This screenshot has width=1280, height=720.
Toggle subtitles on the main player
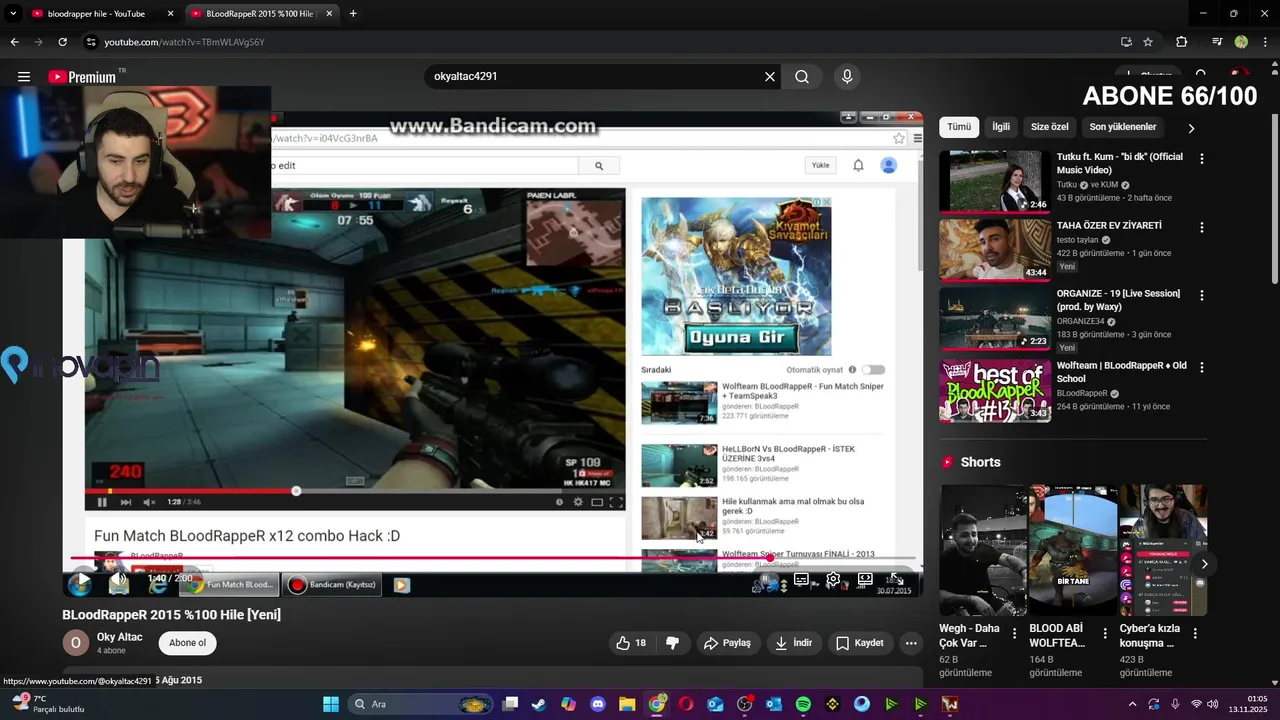801,579
